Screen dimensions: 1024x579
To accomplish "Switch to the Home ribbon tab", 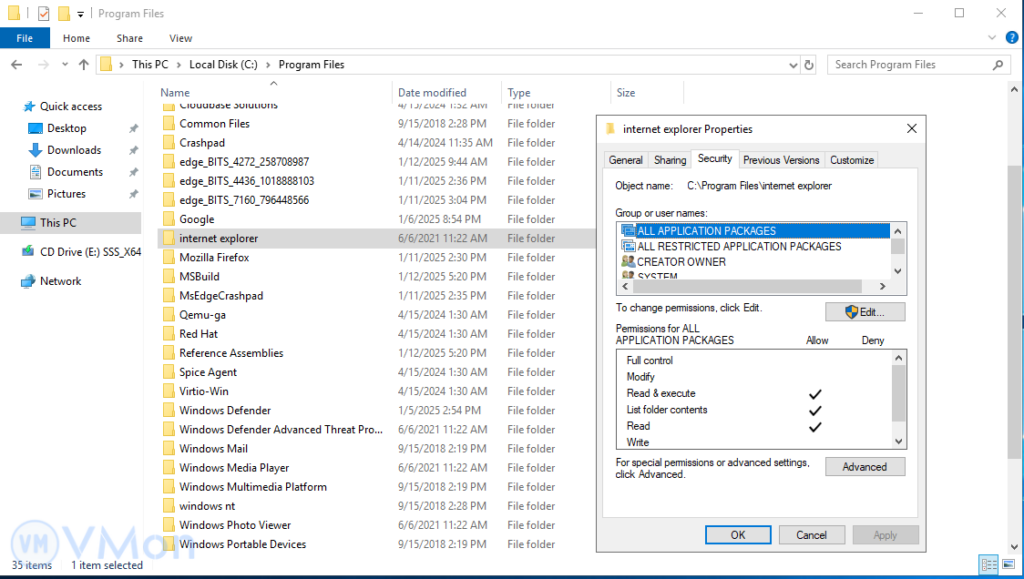I will coord(76,39).
